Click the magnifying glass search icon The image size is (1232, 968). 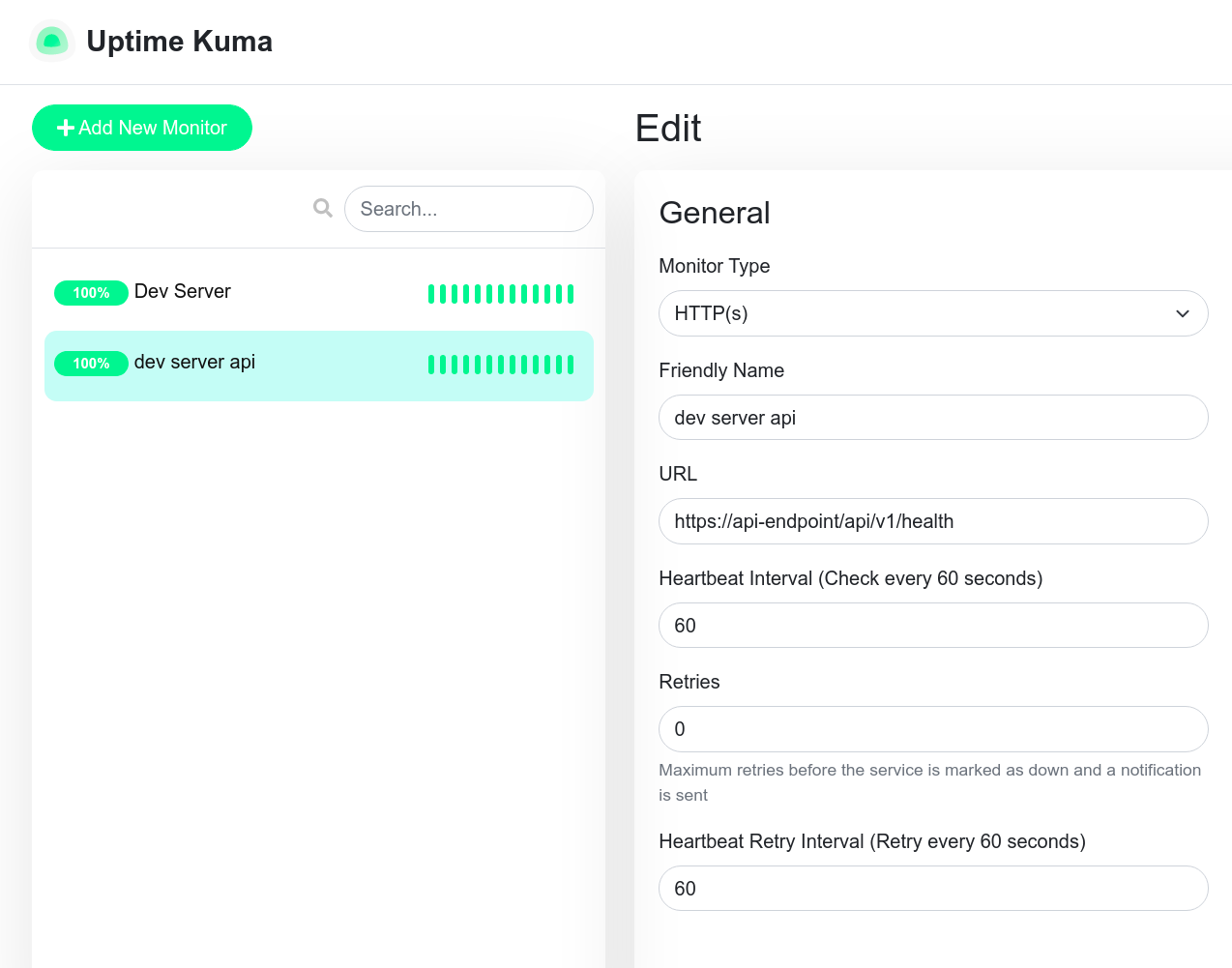tap(323, 208)
